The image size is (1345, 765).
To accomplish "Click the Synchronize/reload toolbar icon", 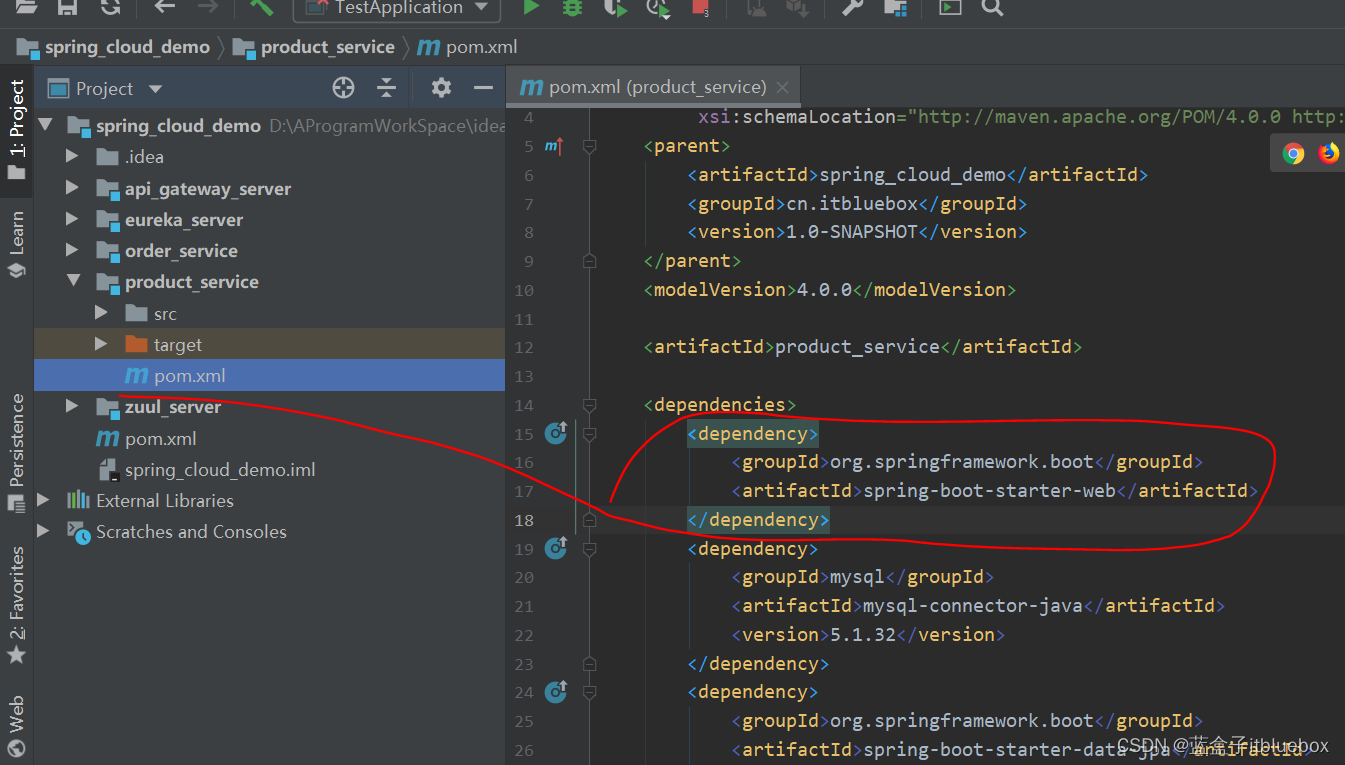I will click(110, 7).
